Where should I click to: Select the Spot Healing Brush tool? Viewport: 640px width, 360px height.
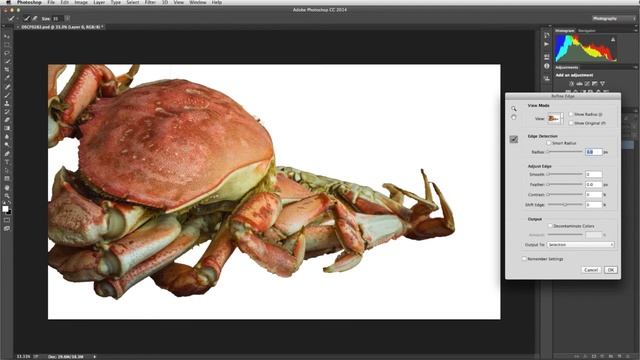pos(7,87)
